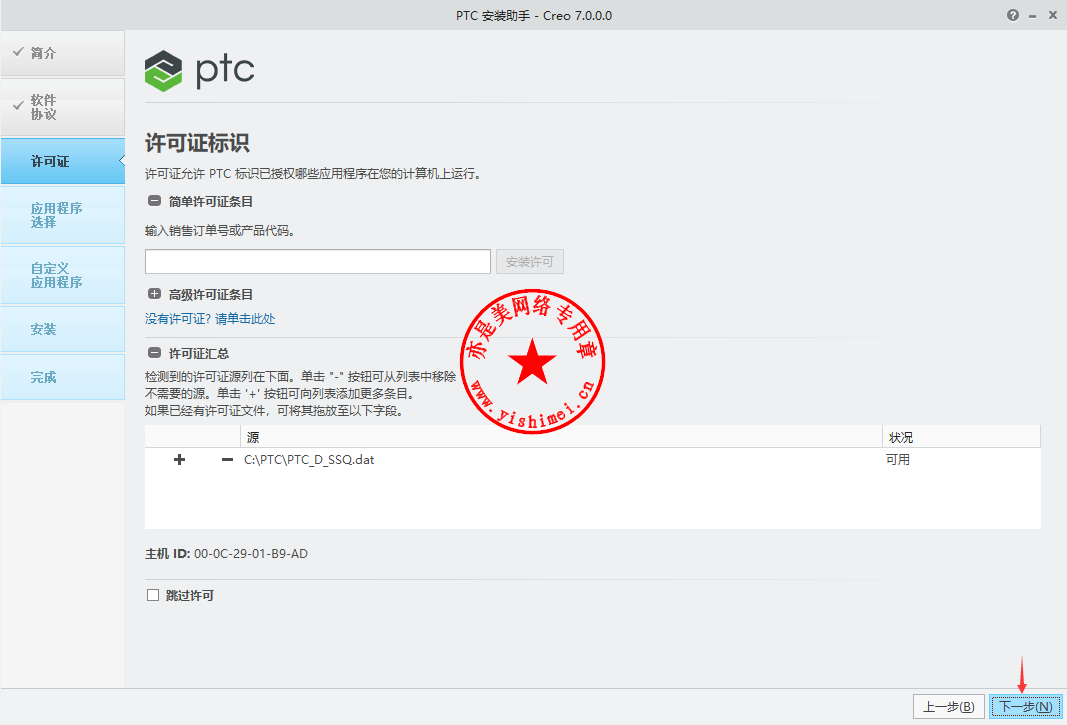Click the host ID 00-0C-29-01-B9-AD
Viewport: 1067px width, 725px height.
pos(250,553)
